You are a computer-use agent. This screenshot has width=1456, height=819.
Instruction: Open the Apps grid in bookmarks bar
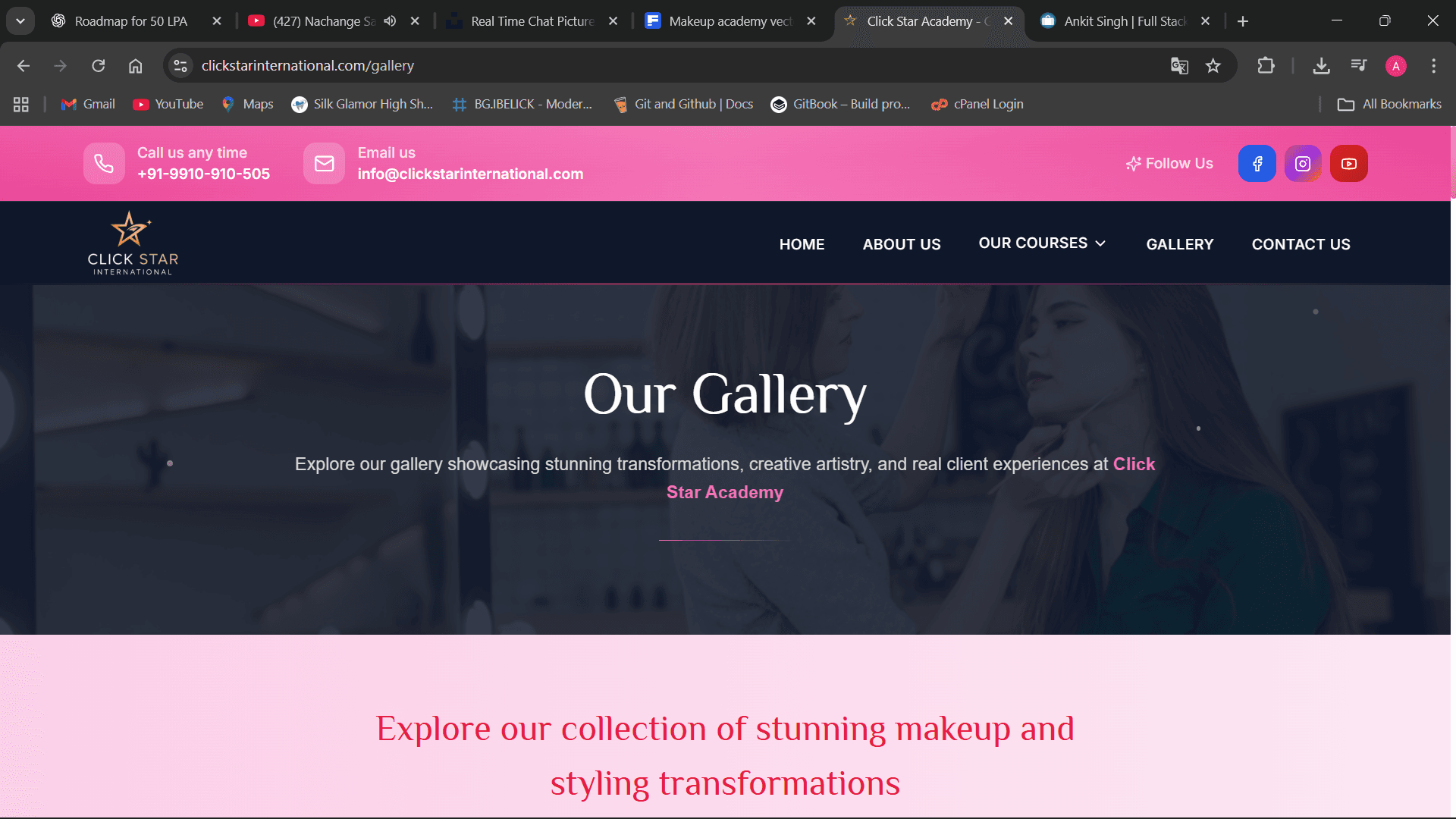tap(21, 105)
